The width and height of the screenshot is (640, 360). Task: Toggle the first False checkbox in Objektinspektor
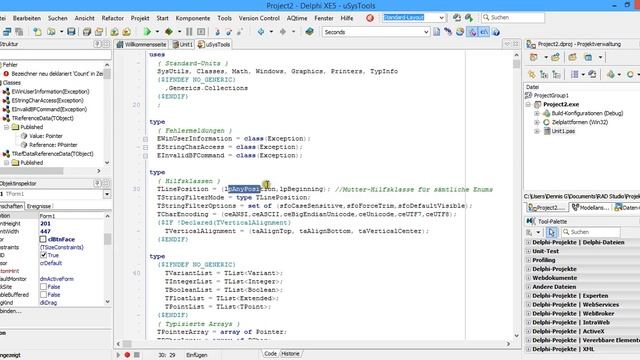(43, 287)
